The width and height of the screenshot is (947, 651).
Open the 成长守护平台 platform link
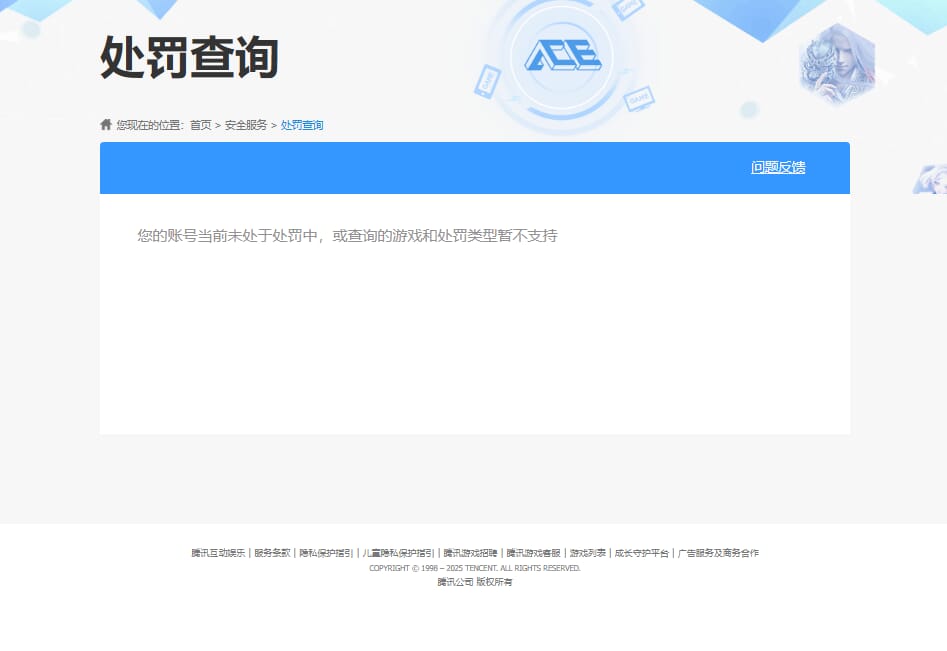(x=641, y=552)
